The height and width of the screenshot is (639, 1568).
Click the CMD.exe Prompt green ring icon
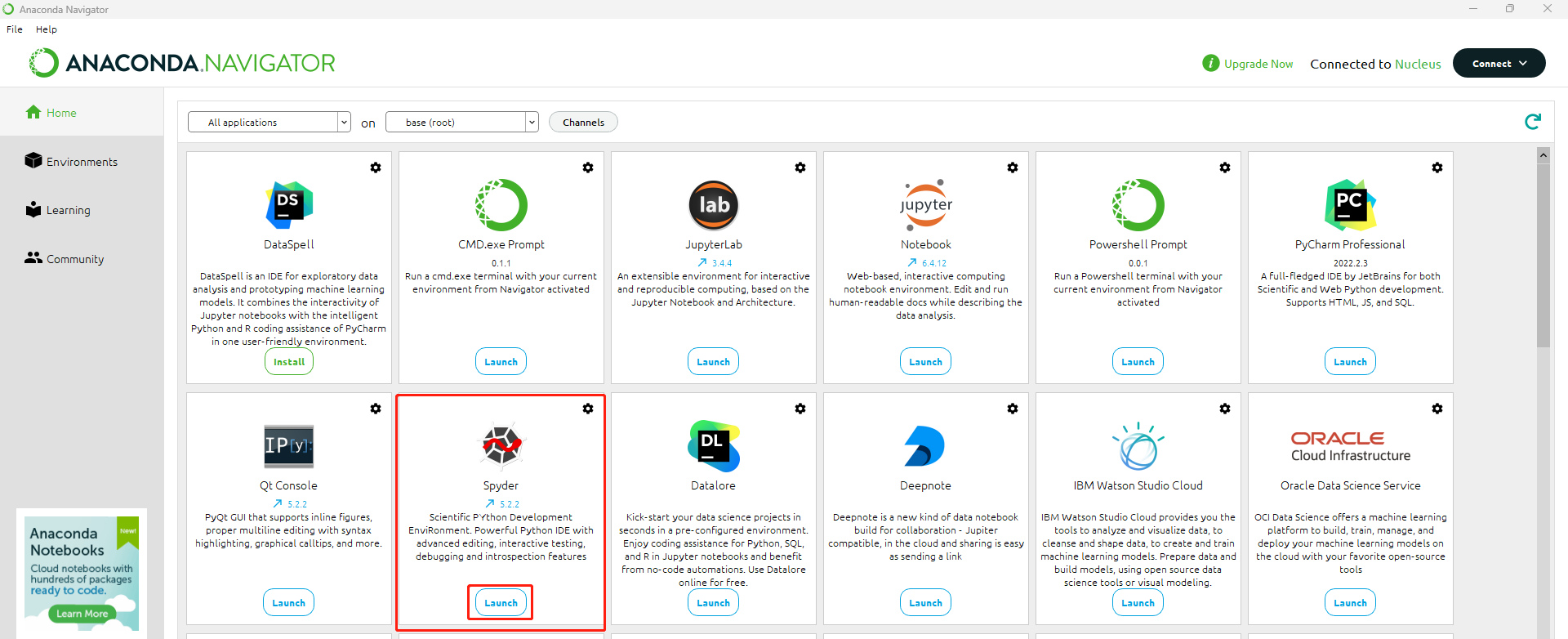coord(501,205)
